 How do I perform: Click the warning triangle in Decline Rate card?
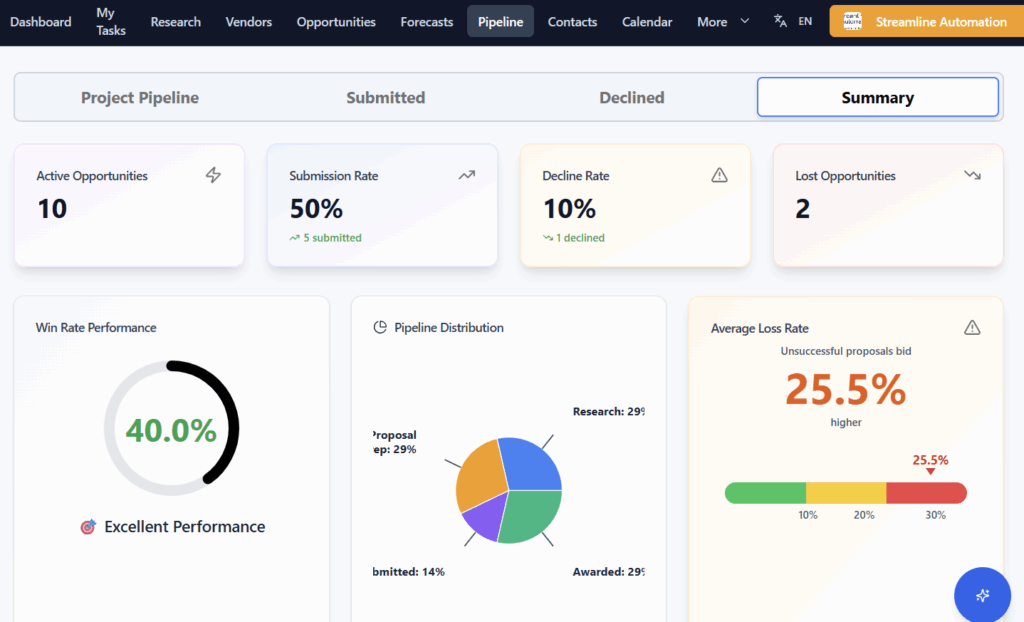tap(719, 175)
